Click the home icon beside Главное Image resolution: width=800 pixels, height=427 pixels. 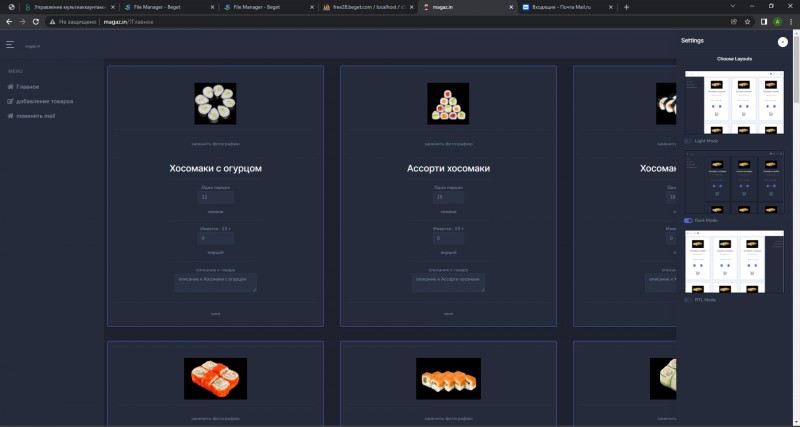tap(10, 87)
